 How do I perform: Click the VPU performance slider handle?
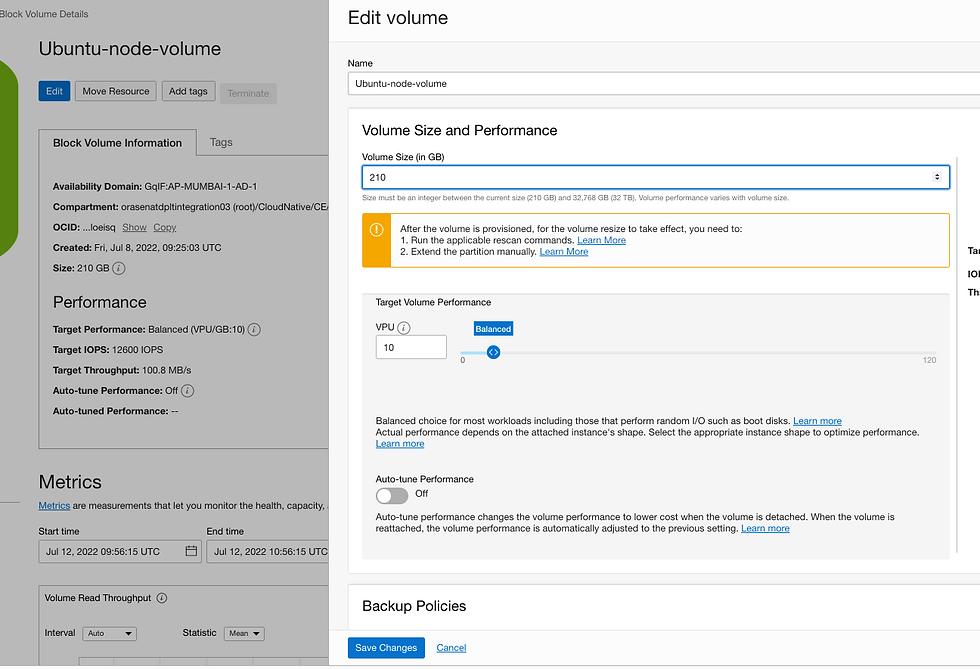[493, 352]
